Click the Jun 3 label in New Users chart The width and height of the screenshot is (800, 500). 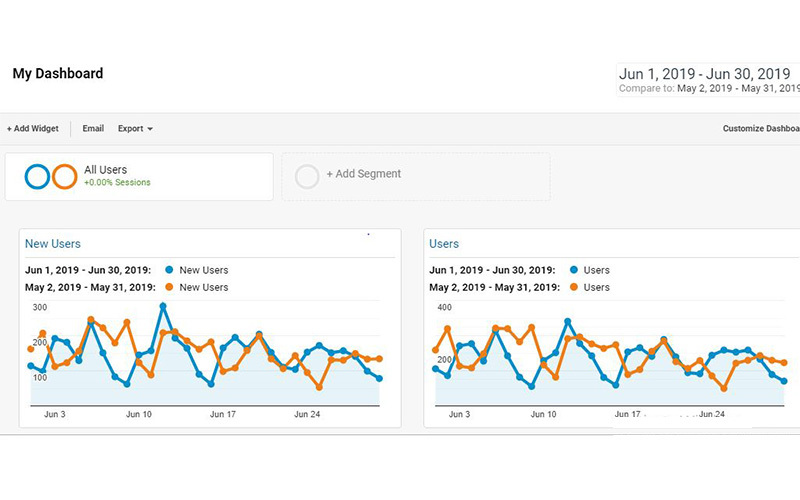[55, 414]
